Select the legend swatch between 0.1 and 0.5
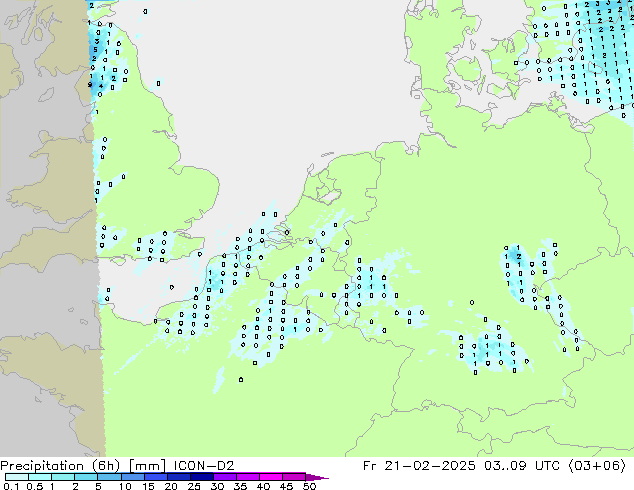634x490 pixels. (x=17, y=477)
